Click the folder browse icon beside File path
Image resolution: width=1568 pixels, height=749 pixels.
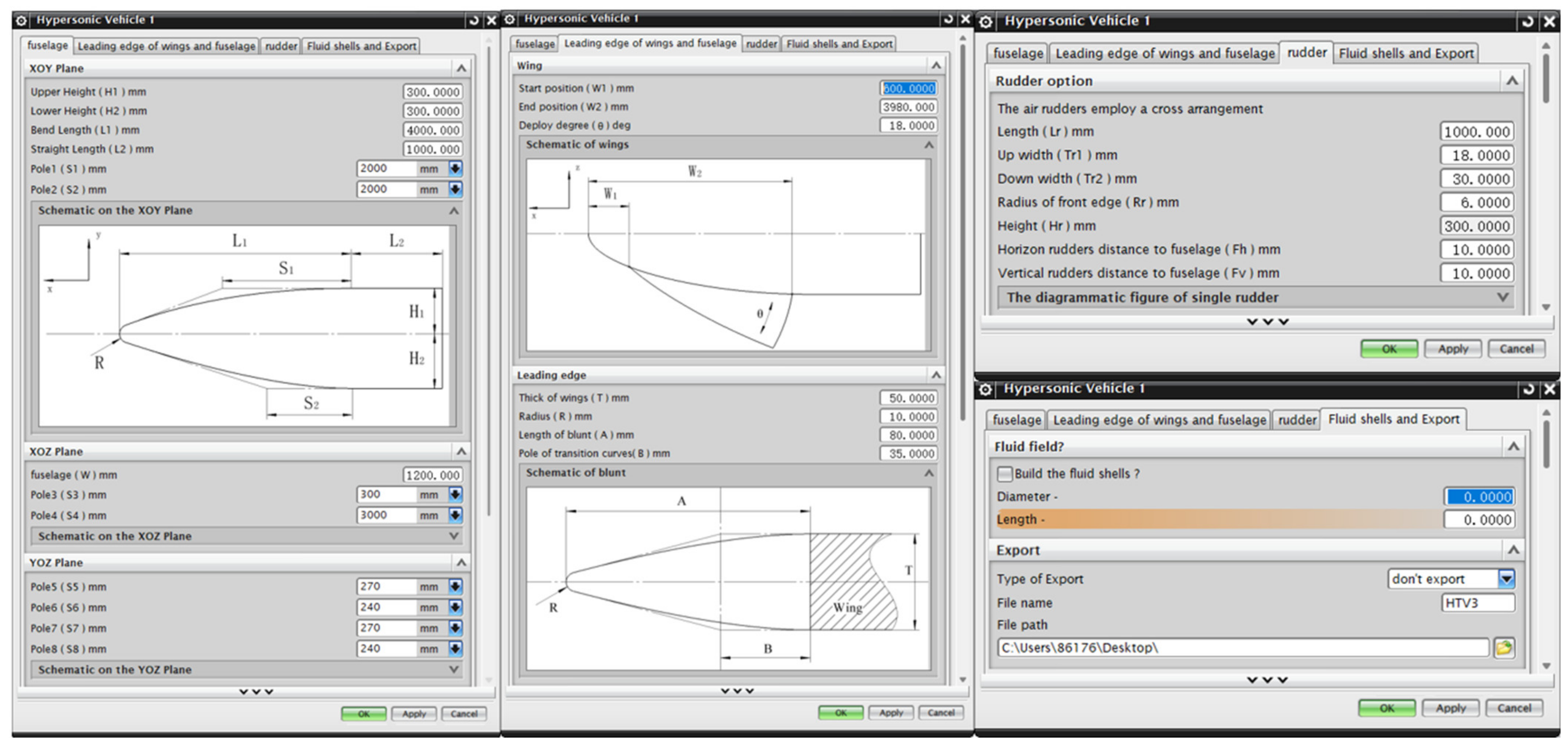[x=1503, y=648]
